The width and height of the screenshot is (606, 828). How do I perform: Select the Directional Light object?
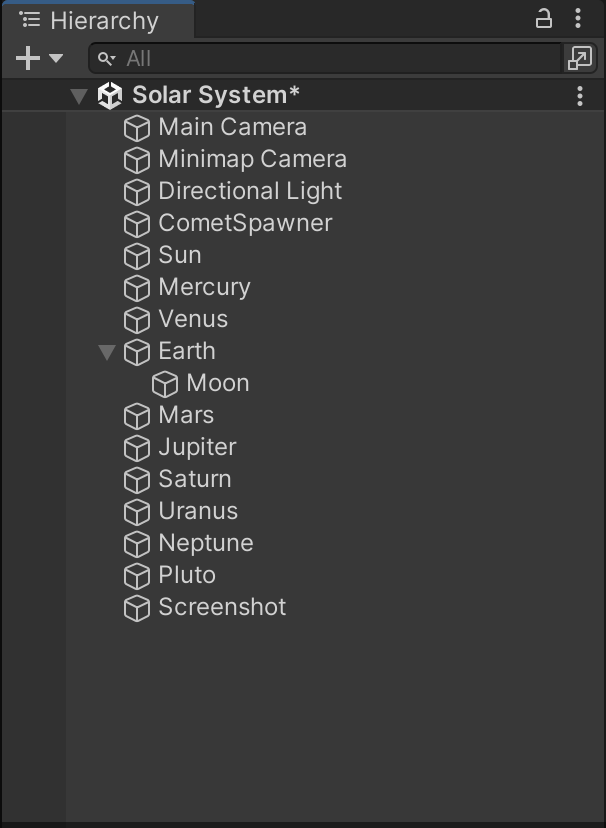[x=303, y=191]
